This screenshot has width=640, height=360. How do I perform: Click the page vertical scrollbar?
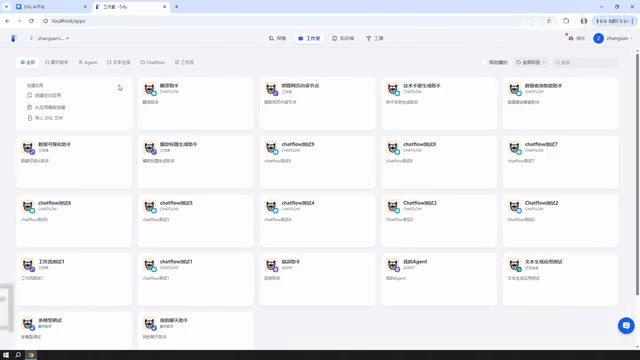637,173
